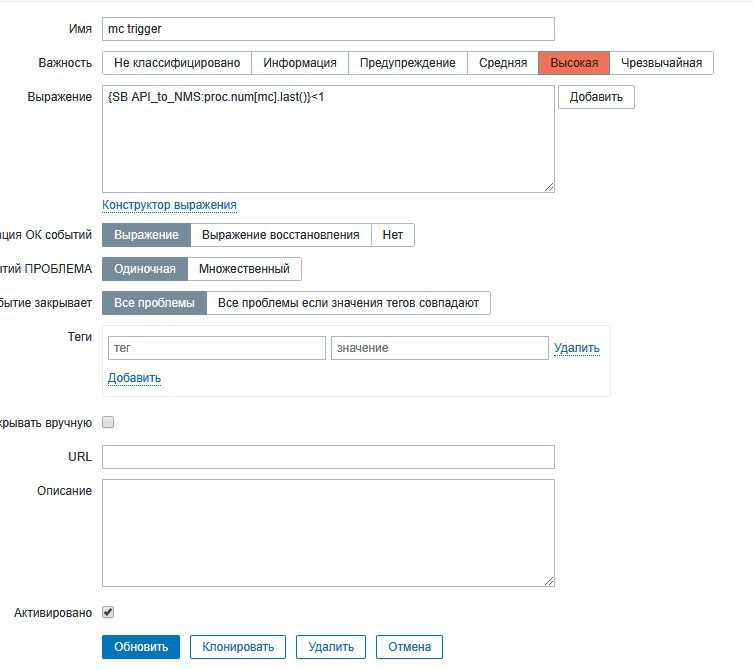Select Выражение восстановления for OK events
This screenshot has height=669, width=753.
[280, 235]
